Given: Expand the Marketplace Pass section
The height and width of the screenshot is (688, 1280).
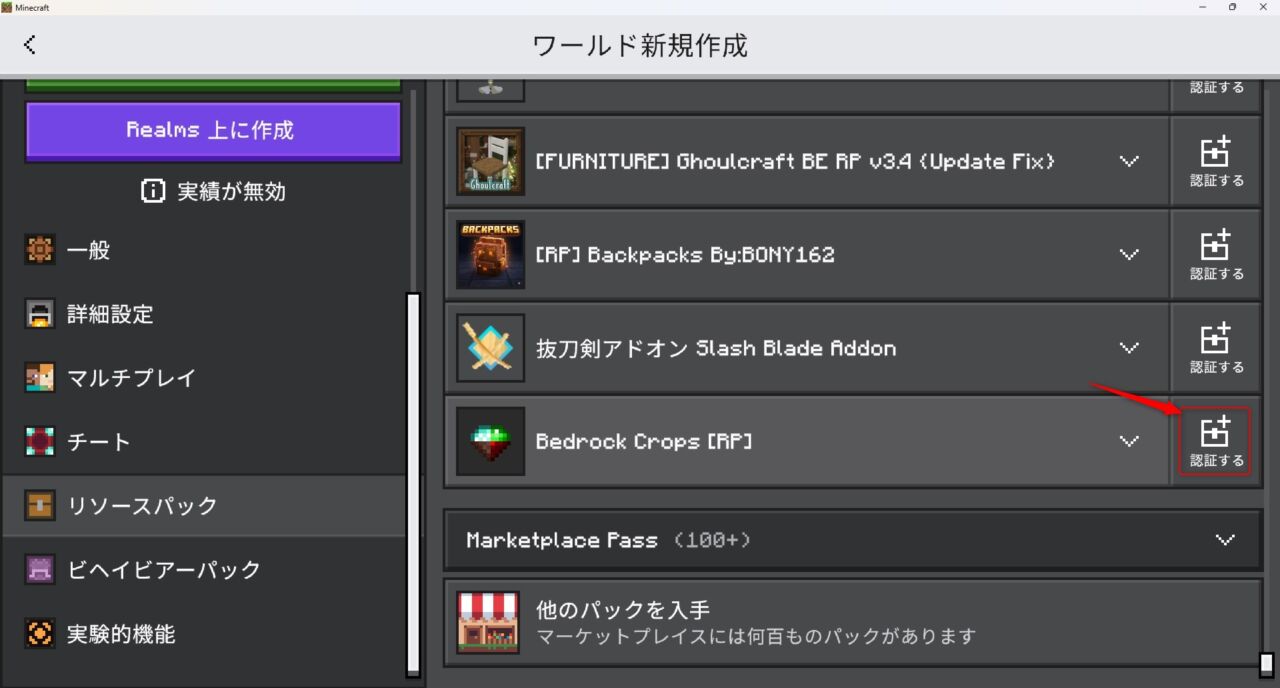Looking at the screenshot, I should point(1225,540).
